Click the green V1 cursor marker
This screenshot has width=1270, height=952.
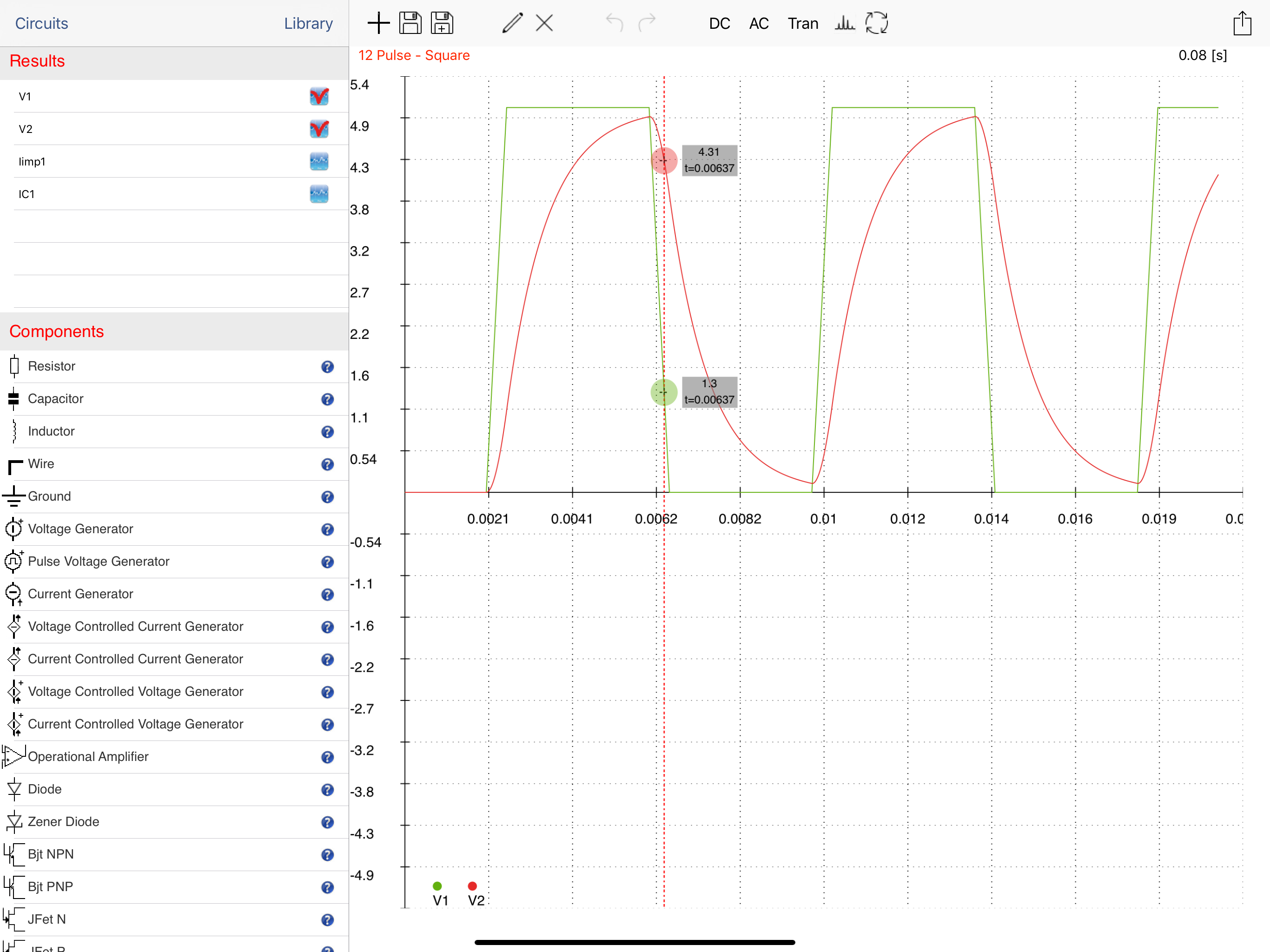664,392
